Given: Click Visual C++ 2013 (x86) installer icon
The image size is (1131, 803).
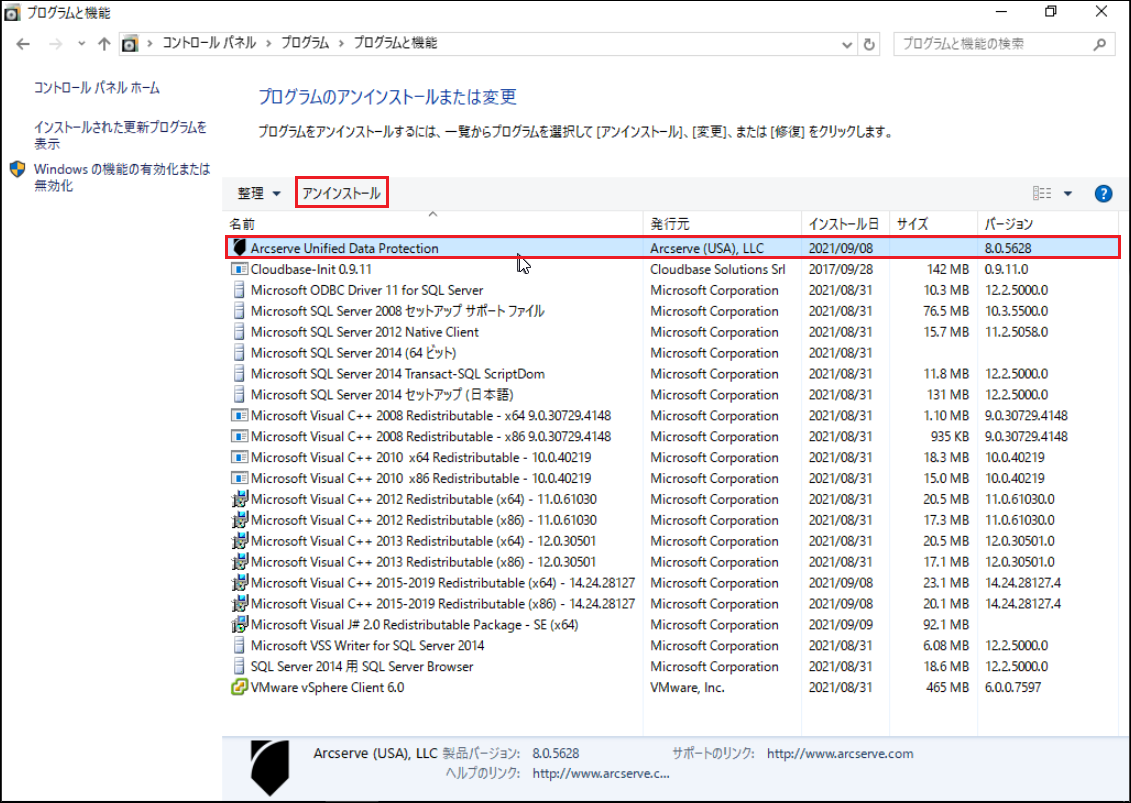Looking at the screenshot, I should click(x=239, y=561).
